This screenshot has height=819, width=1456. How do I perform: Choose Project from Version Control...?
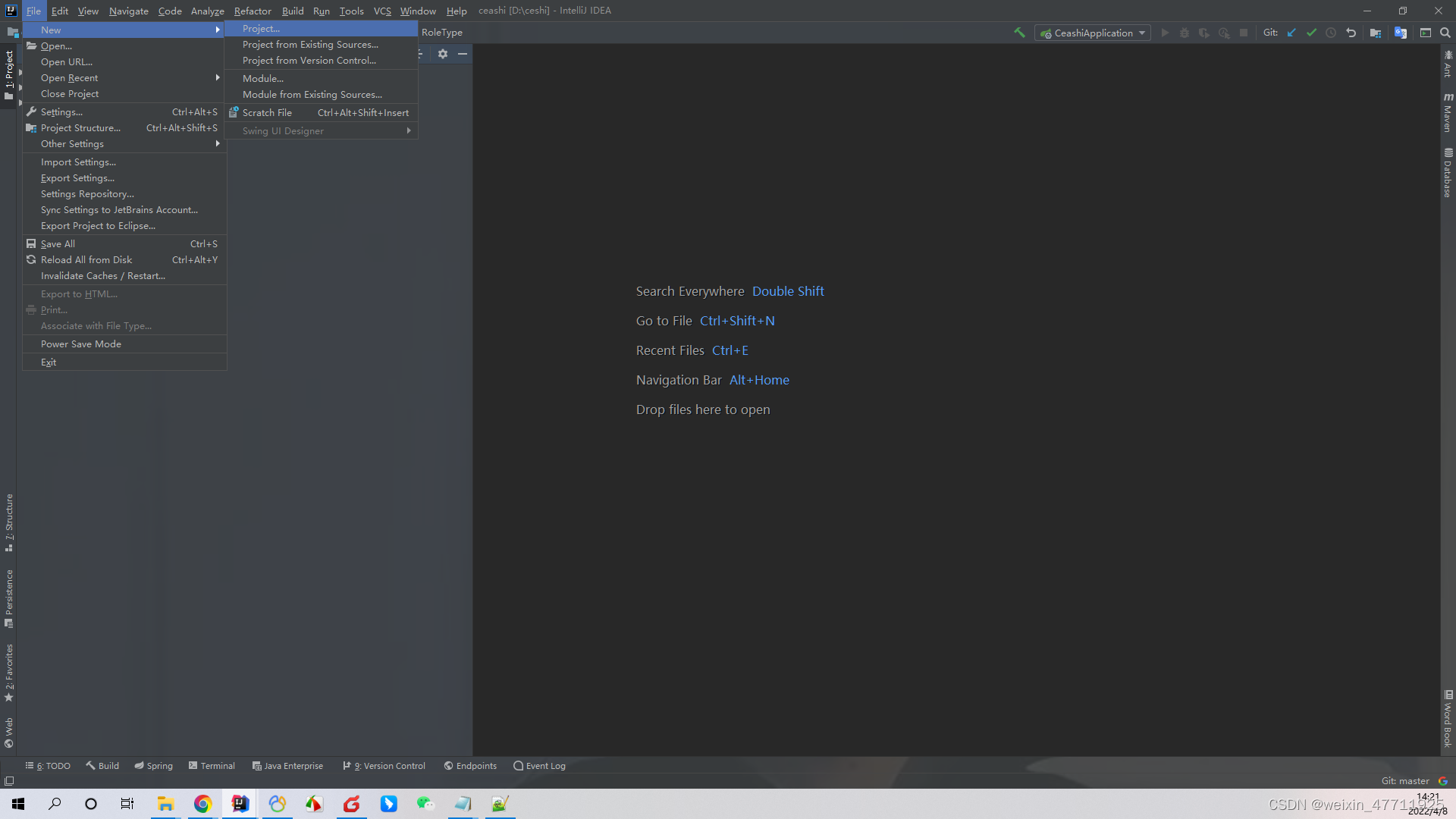click(321, 61)
